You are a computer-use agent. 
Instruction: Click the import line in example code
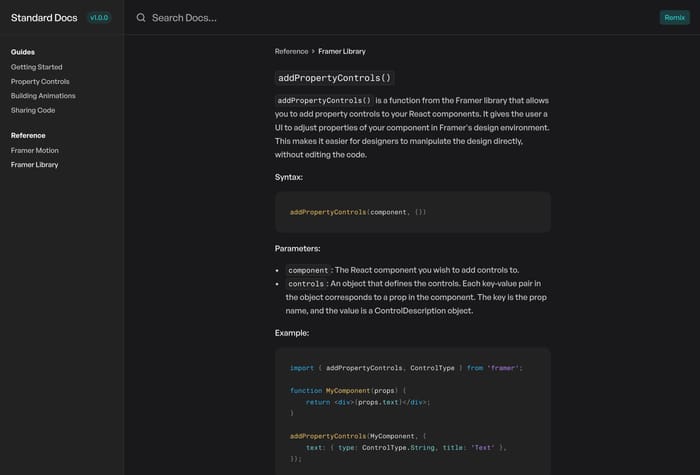tap(406, 368)
